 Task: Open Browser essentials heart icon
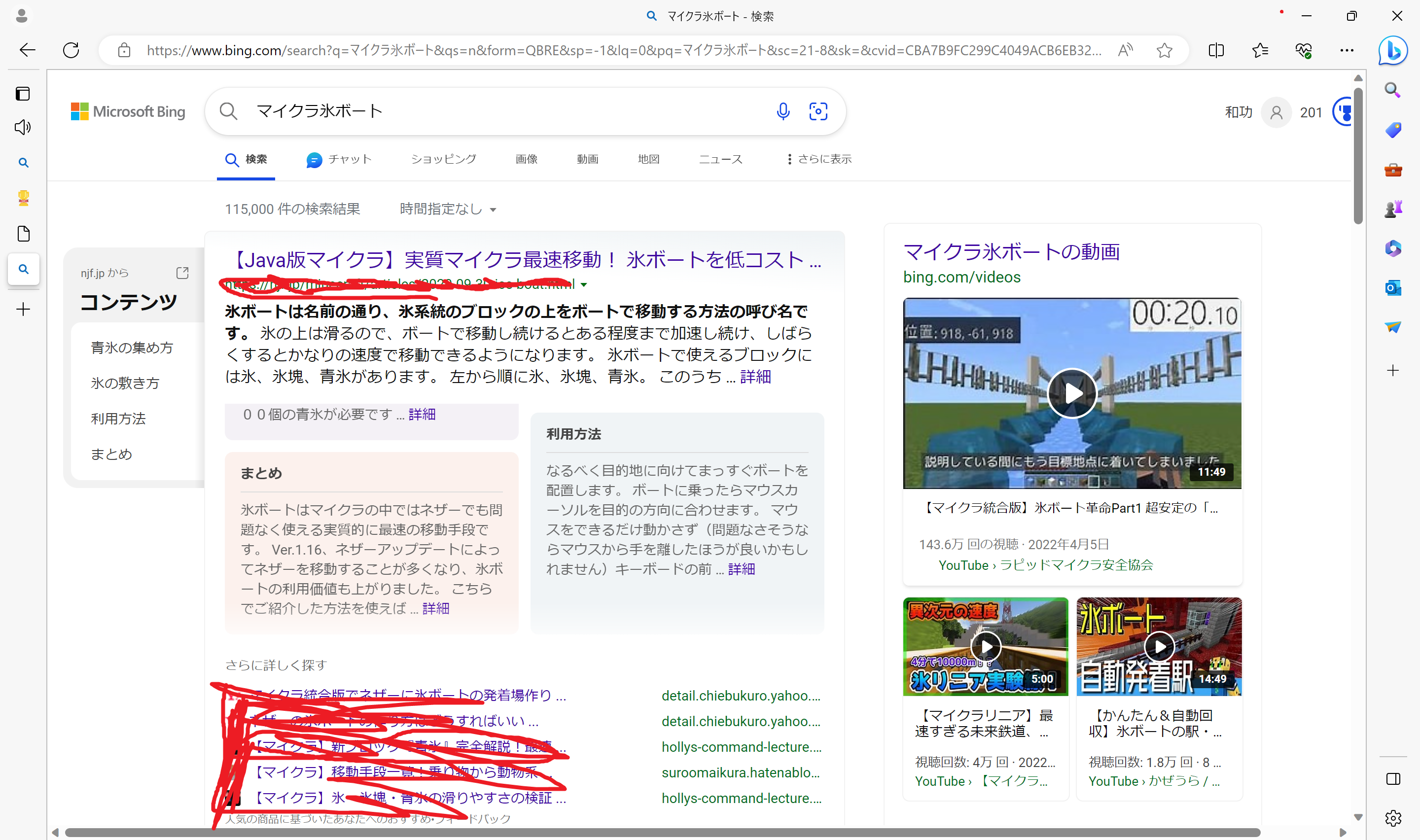pos(1304,50)
